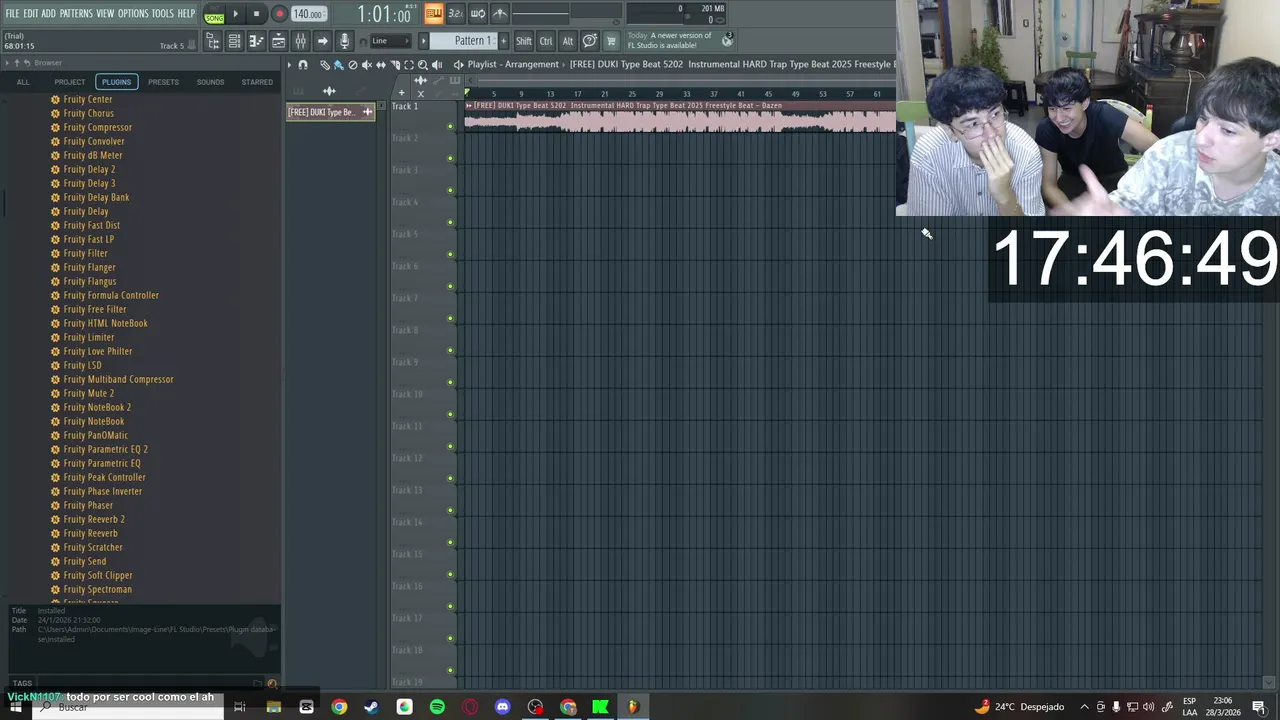The image size is (1280, 720).
Task: Open the FILE menu
Action: click(12, 14)
